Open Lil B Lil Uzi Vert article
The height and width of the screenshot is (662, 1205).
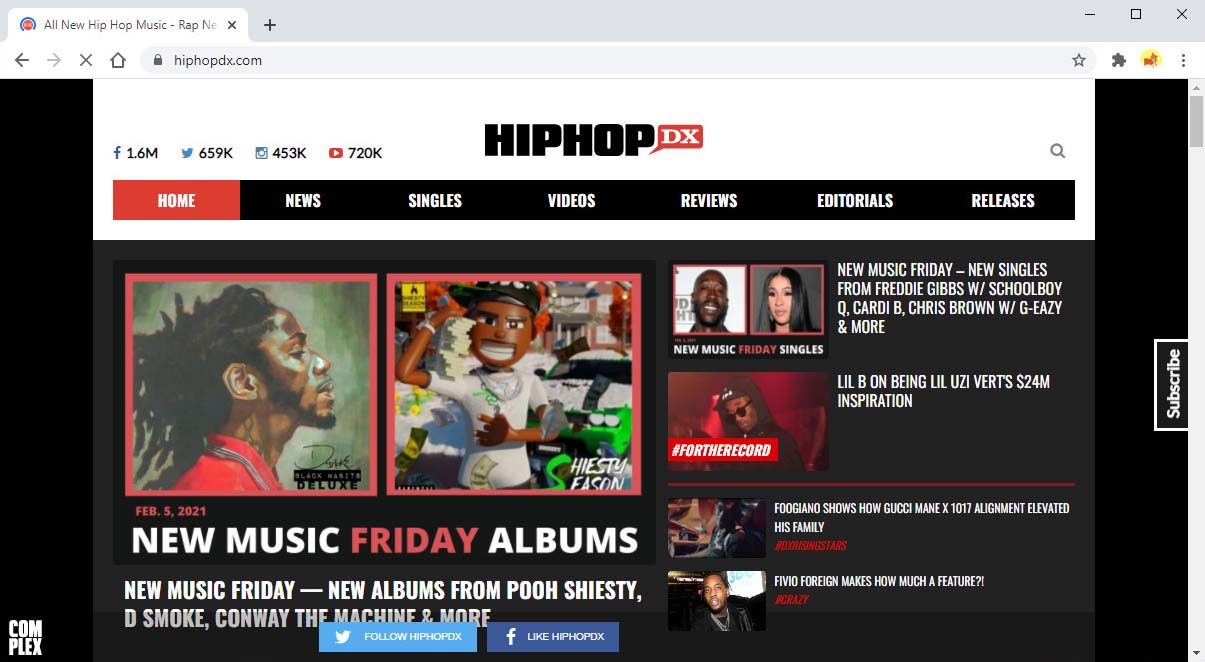[x=944, y=391]
